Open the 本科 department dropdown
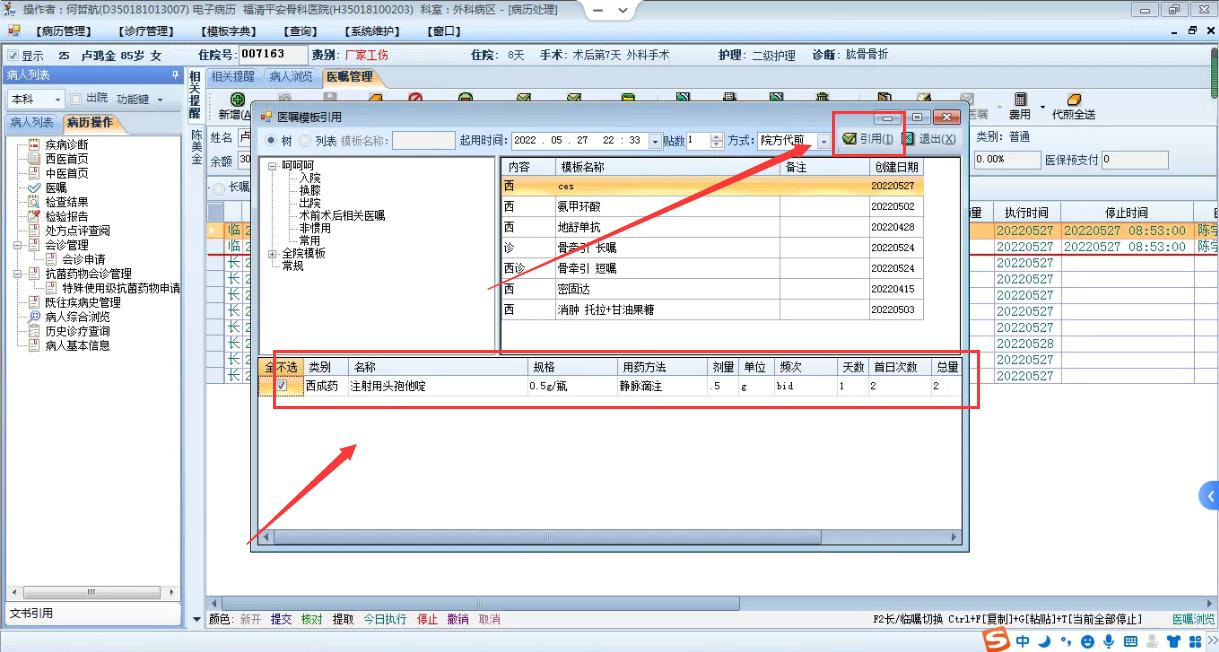This screenshot has width=1219, height=652. pos(58,99)
